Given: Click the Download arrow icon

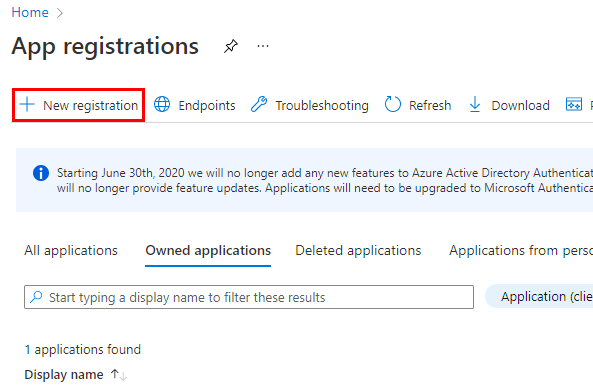Looking at the screenshot, I should (x=475, y=104).
